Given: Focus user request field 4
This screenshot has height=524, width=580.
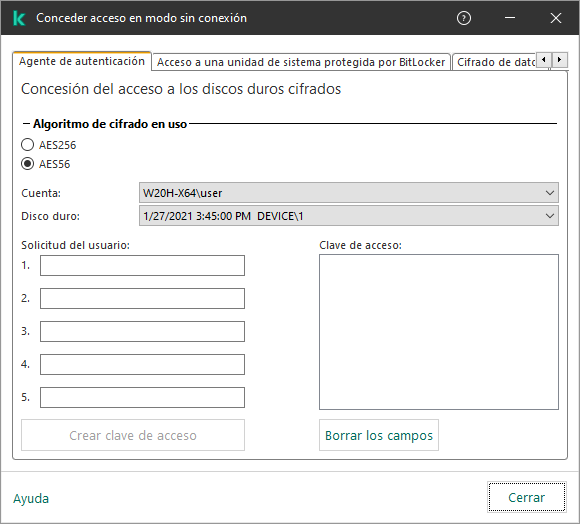Looking at the screenshot, I should point(142,364).
